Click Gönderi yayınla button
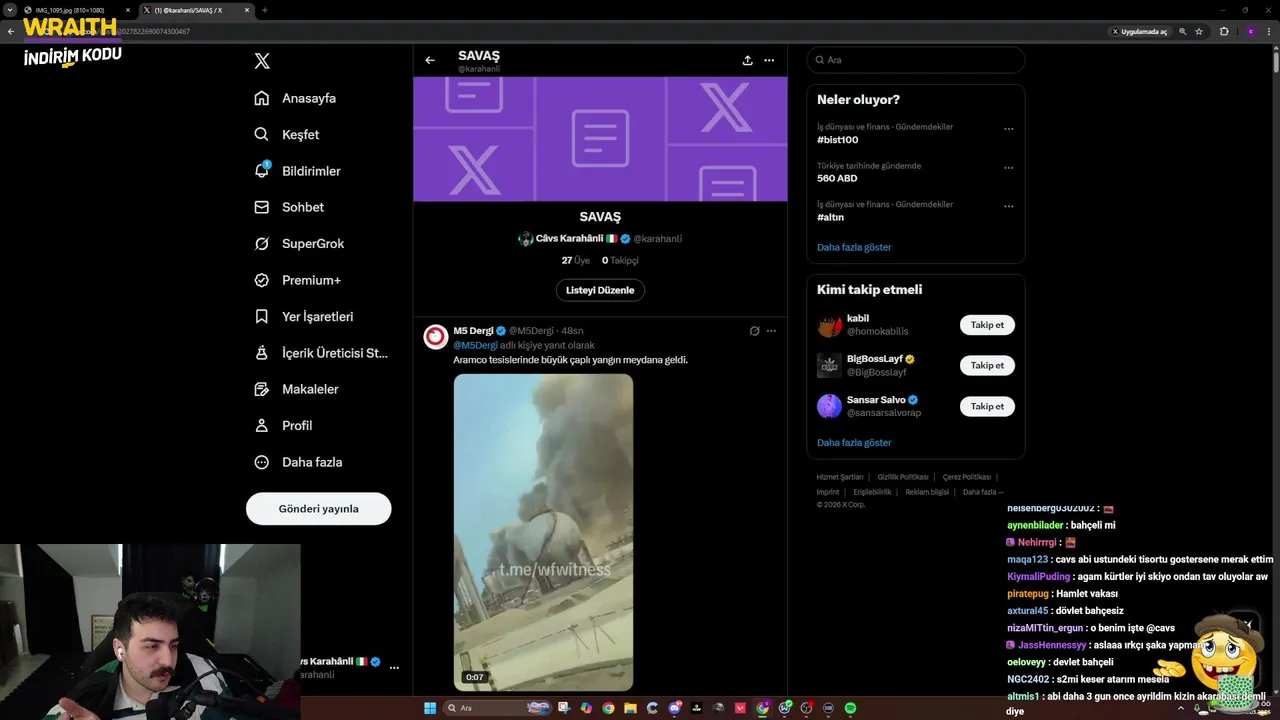1280x720 pixels. pos(318,508)
